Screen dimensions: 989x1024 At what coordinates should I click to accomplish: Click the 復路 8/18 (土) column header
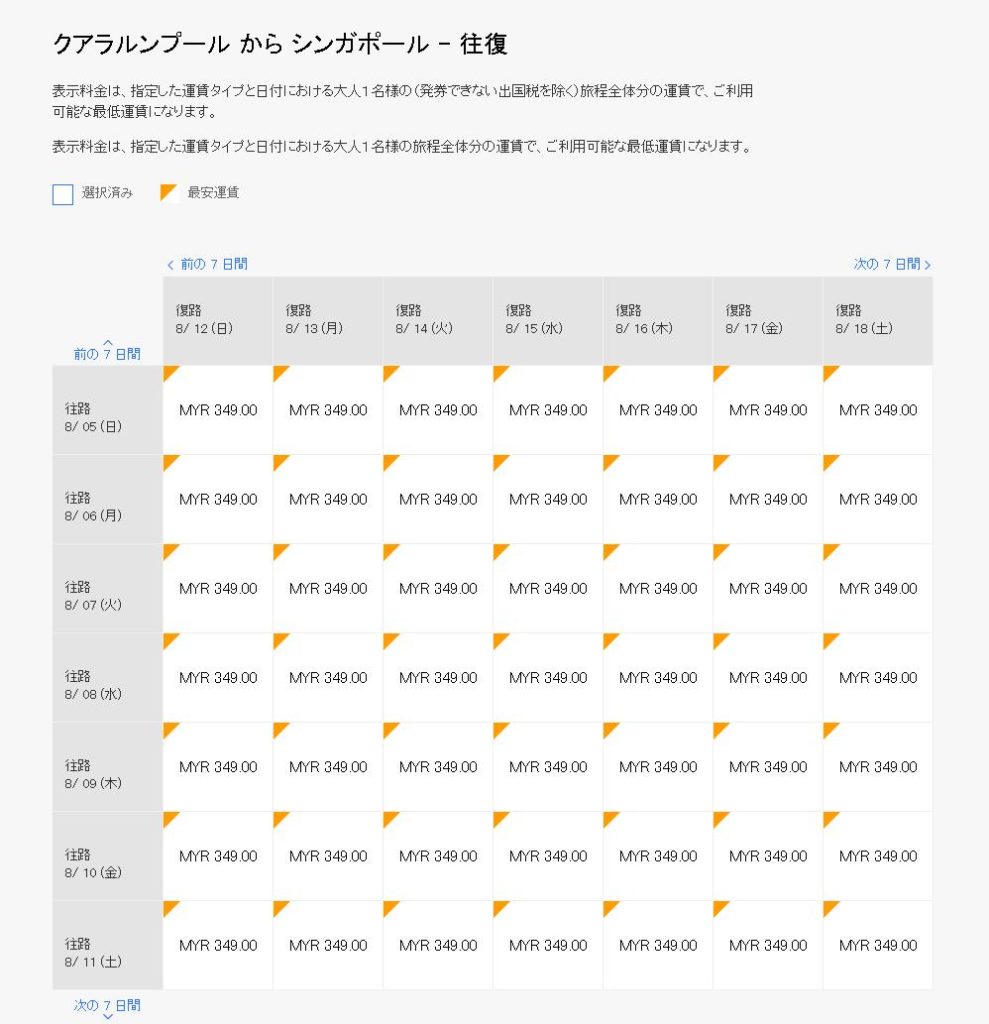tap(878, 321)
